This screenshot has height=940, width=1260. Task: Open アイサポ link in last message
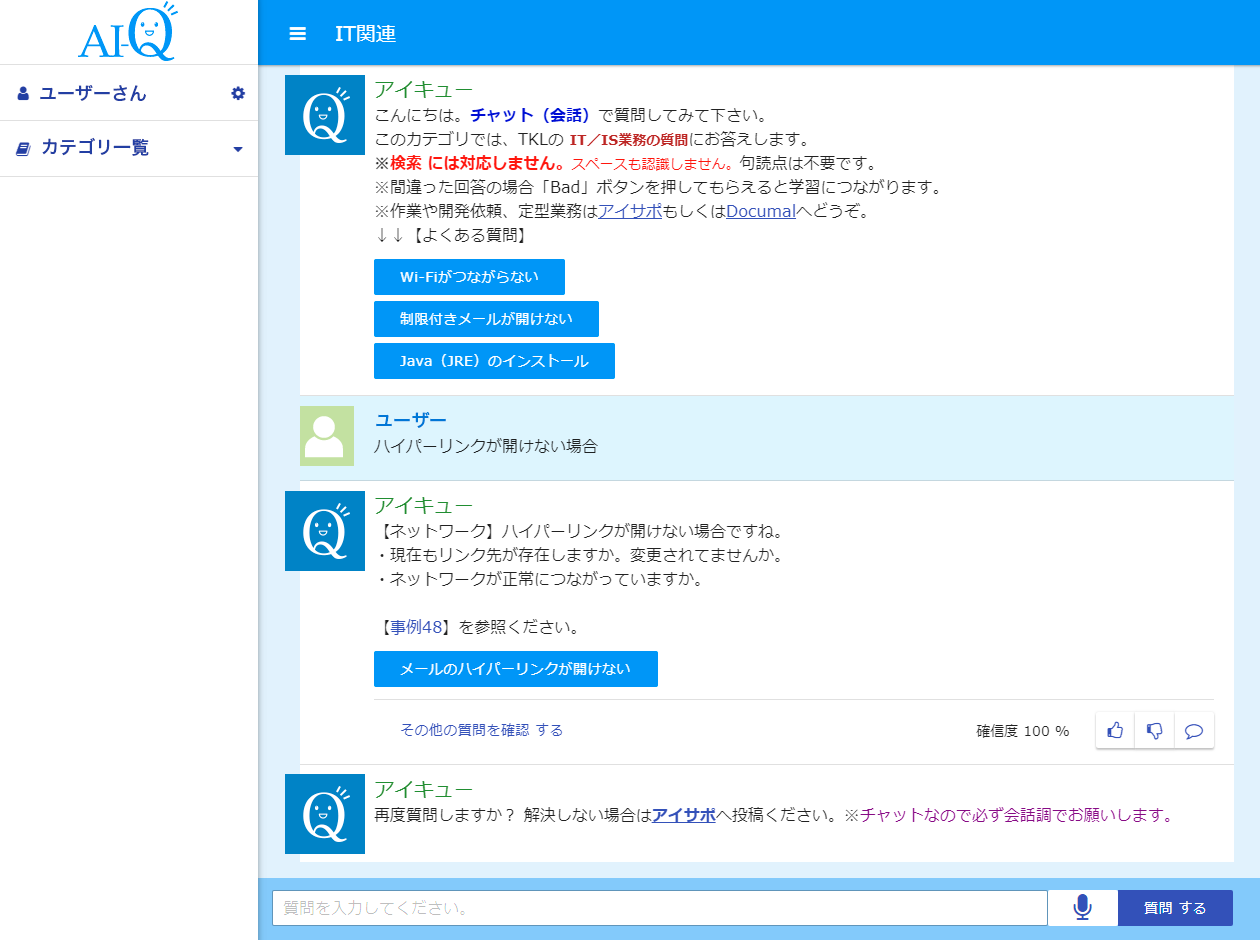coord(684,815)
